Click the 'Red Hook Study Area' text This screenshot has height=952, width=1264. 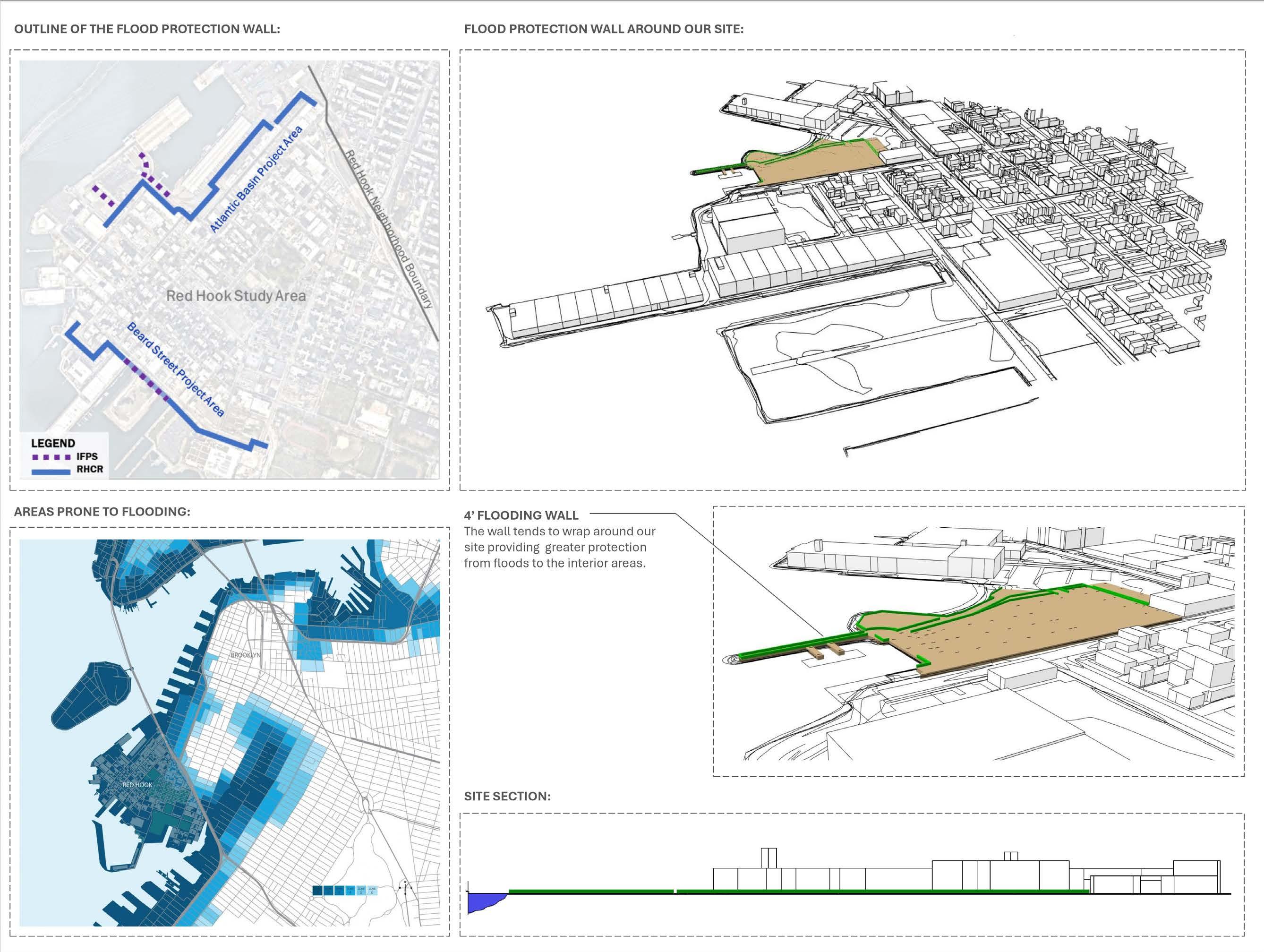[x=236, y=296]
